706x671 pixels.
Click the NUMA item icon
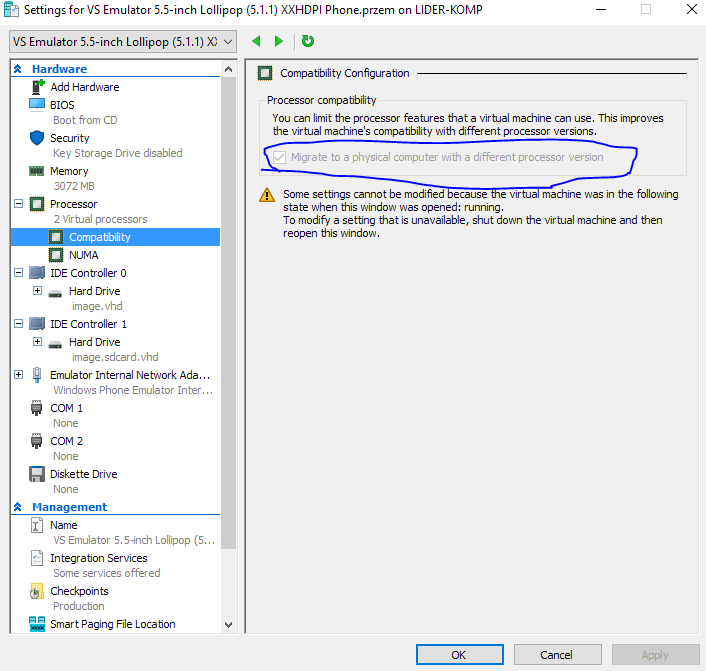(x=56, y=255)
